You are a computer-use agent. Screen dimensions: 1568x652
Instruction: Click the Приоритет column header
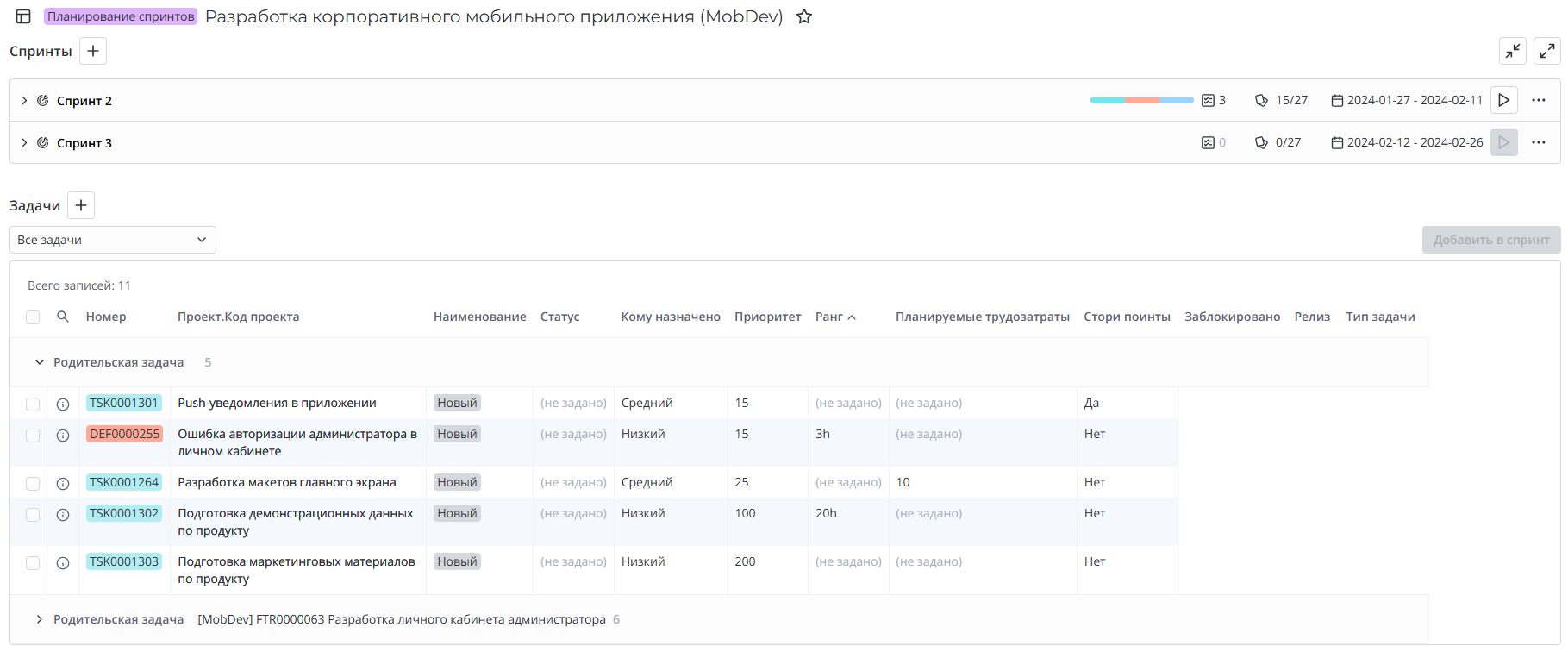pos(767,317)
